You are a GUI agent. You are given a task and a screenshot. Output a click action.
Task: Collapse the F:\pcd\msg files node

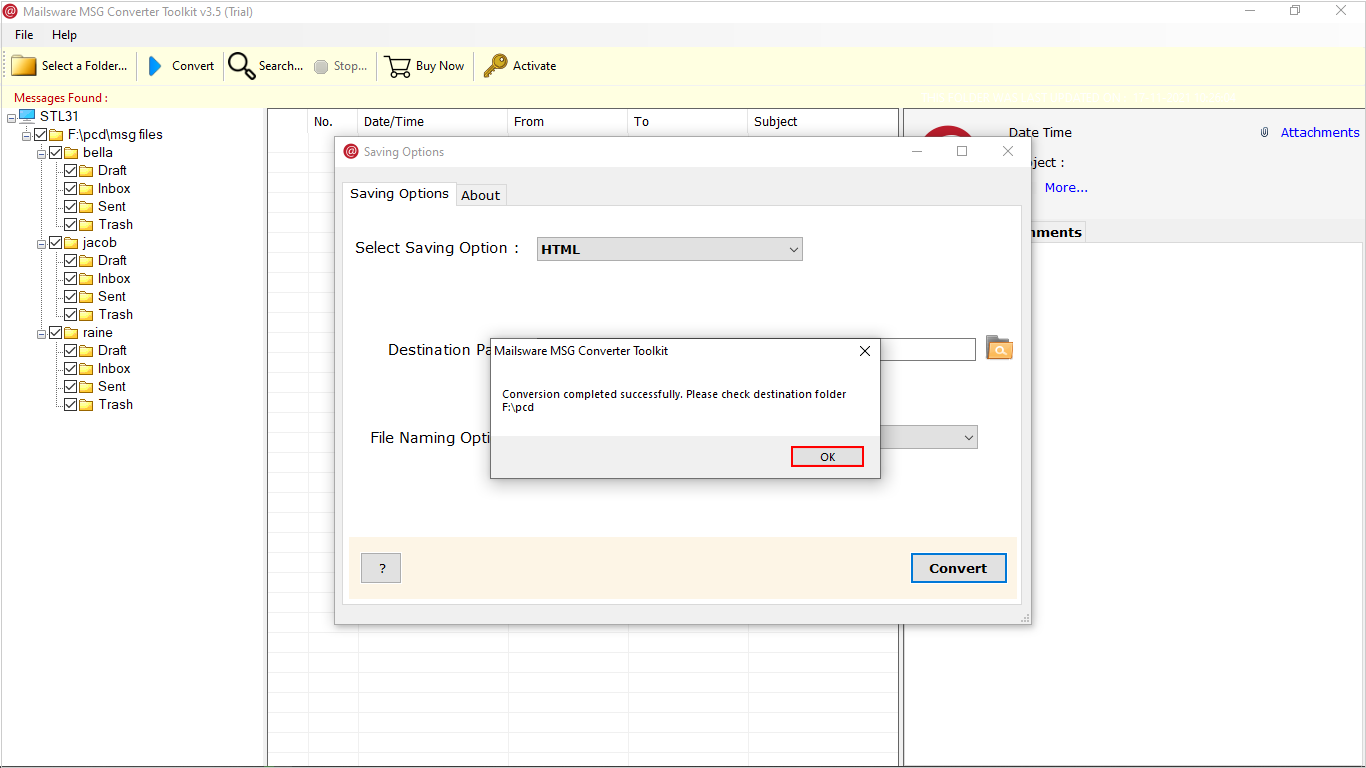pos(27,135)
